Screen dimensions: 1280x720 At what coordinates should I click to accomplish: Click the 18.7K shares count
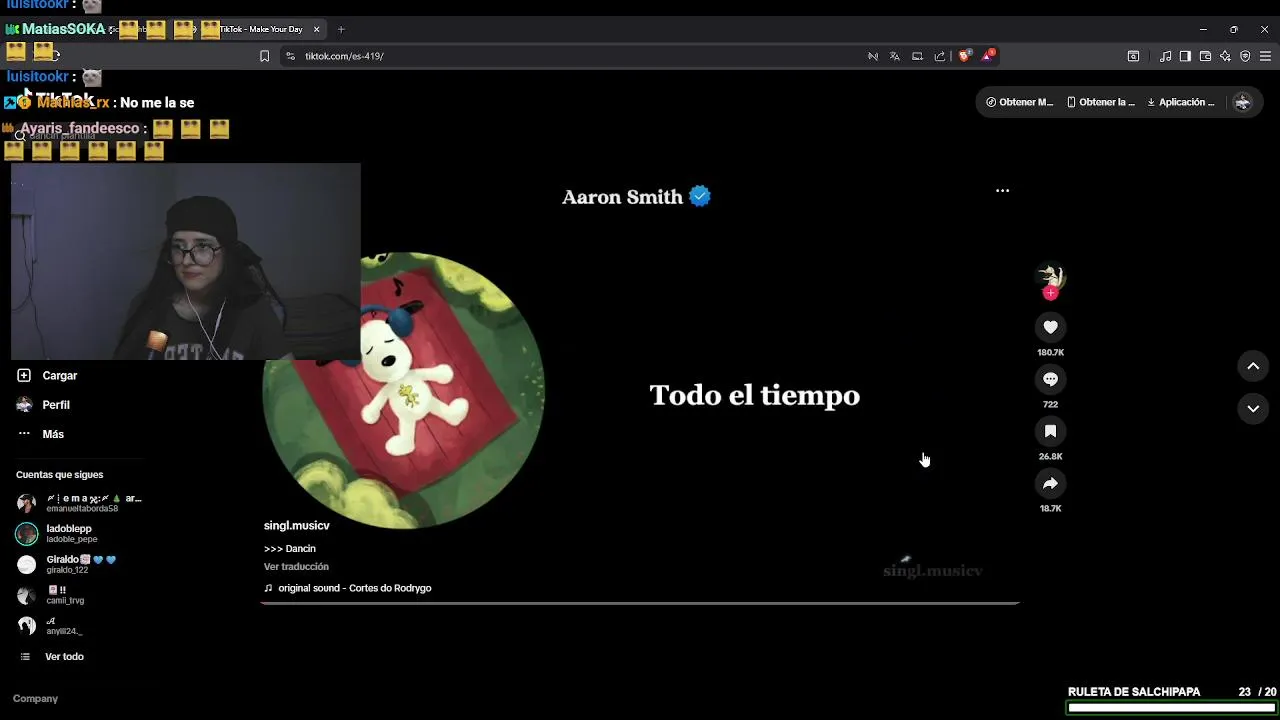[1050, 509]
